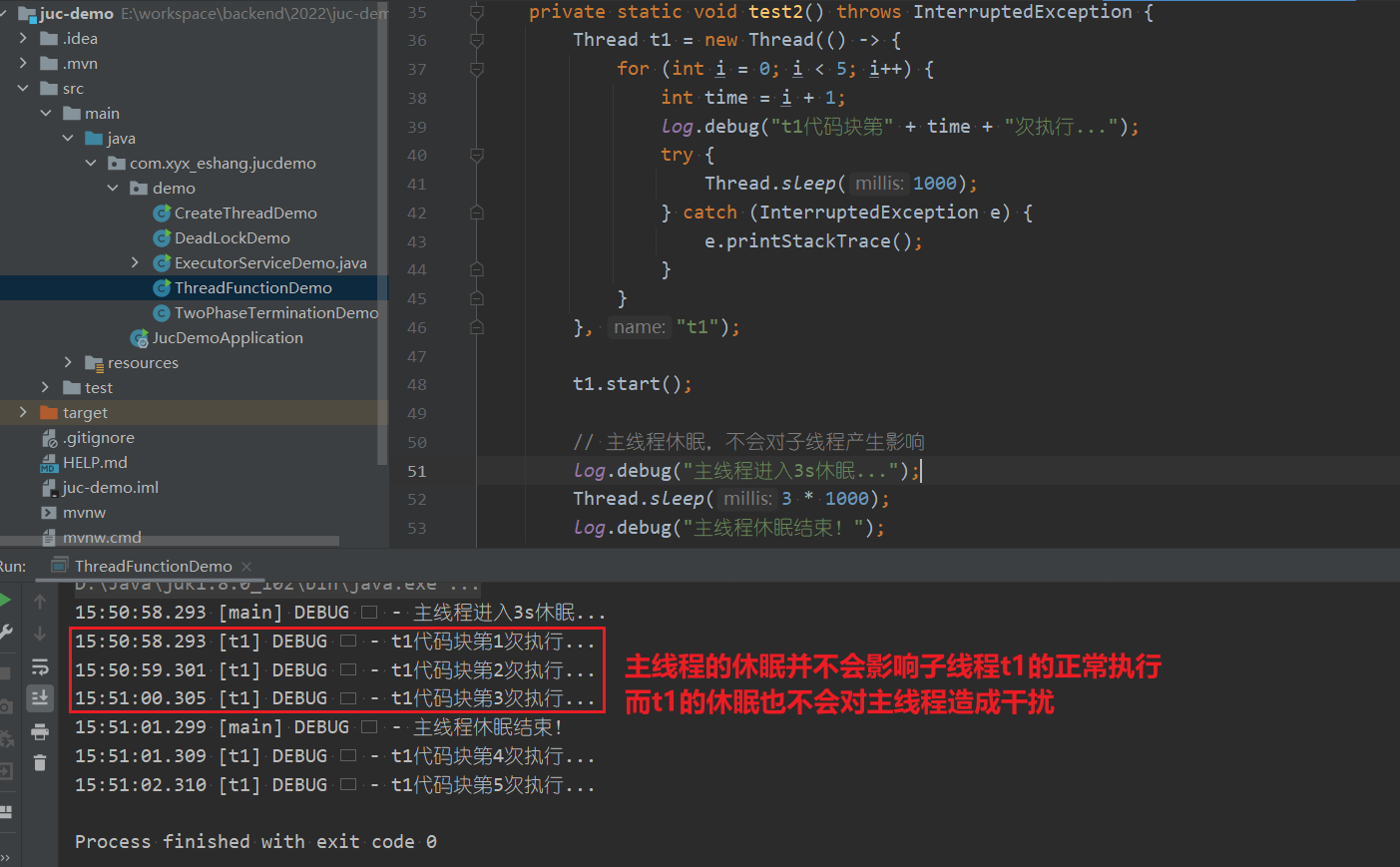Collapse the demo package

[113, 188]
